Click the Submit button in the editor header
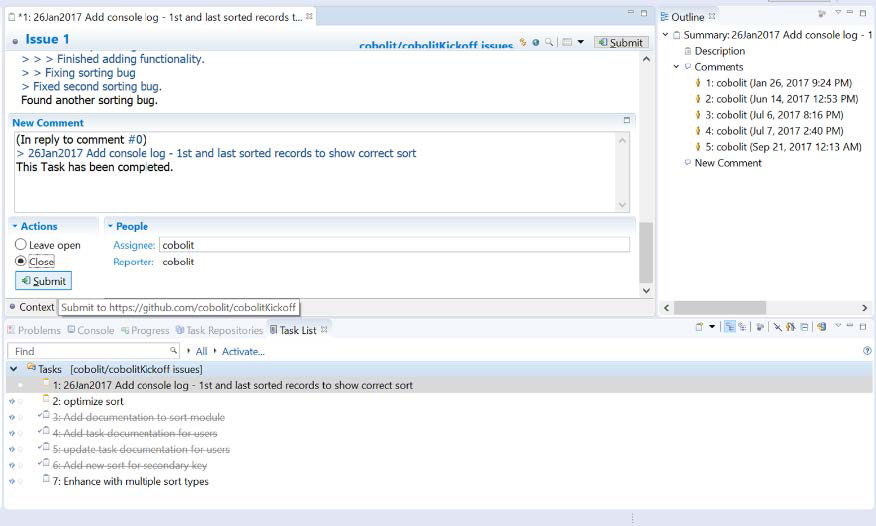The height and width of the screenshot is (526, 876). pos(621,42)
